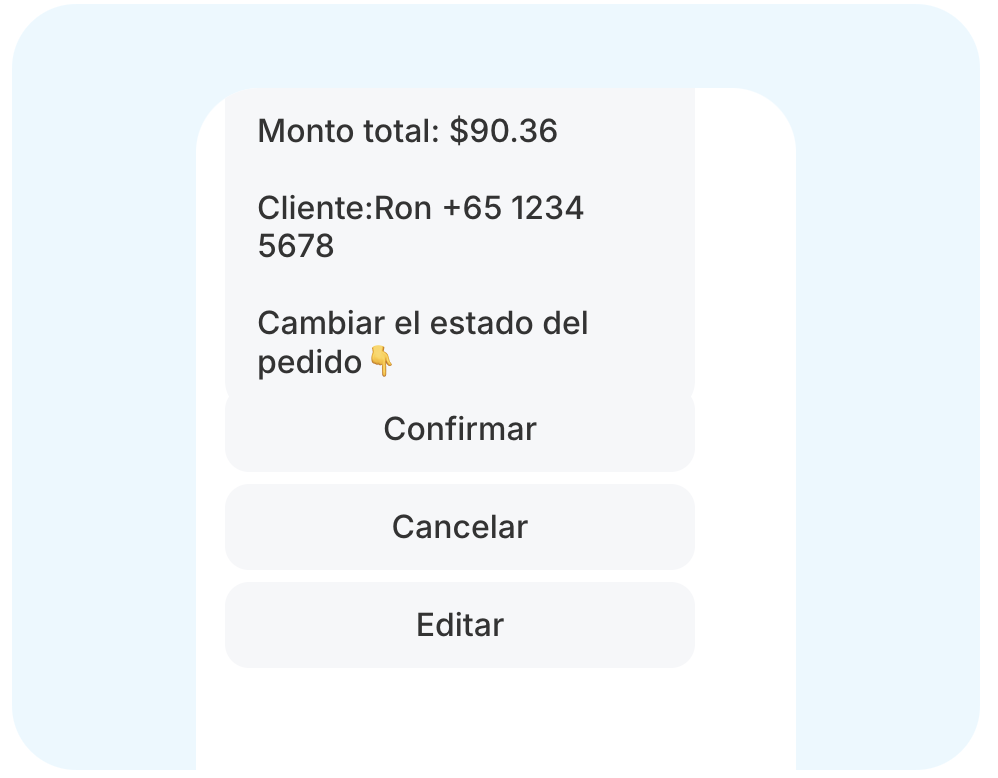The image size is (998, 778).
Task: Click the 5678 phone number continuation
Action: (x=296, y=246)
